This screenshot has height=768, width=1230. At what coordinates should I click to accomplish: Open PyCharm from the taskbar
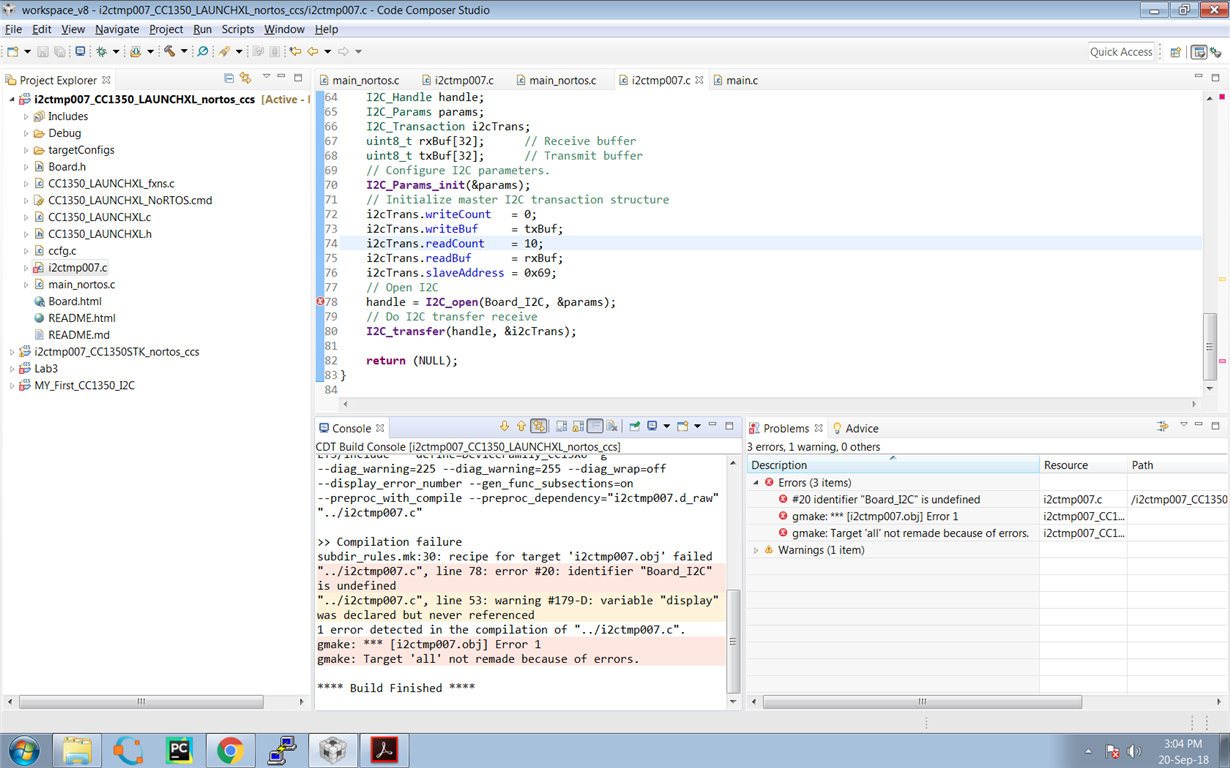point(179,750)
